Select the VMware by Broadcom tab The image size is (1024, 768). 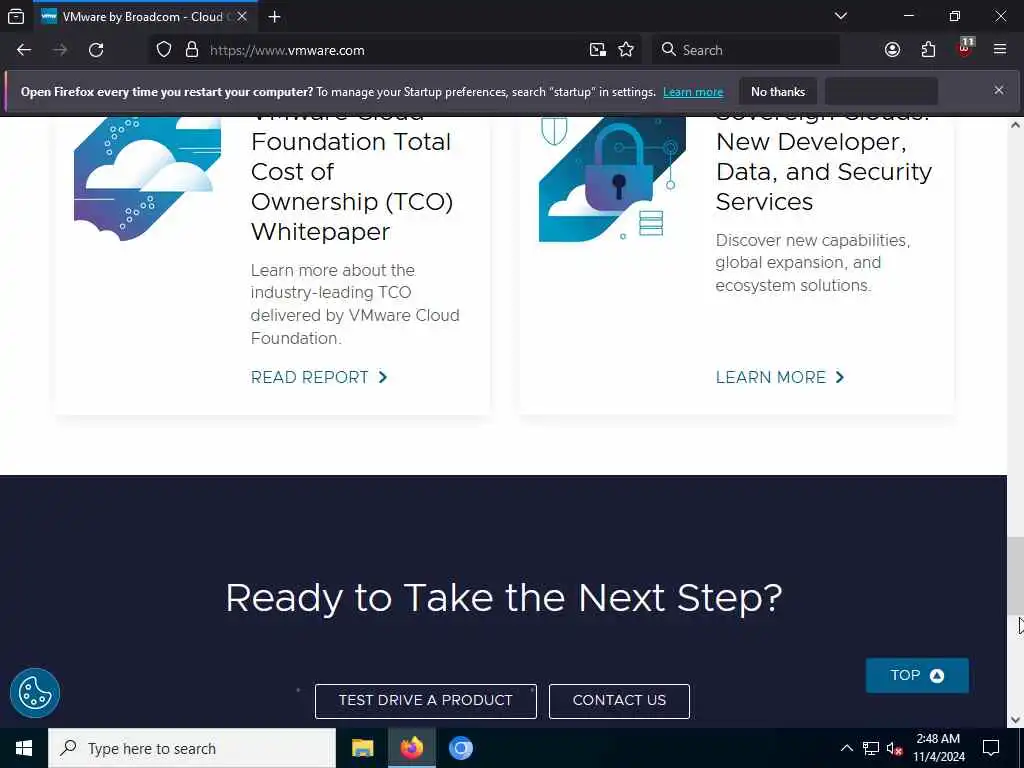pyautogui.click(x=144, y=16)
